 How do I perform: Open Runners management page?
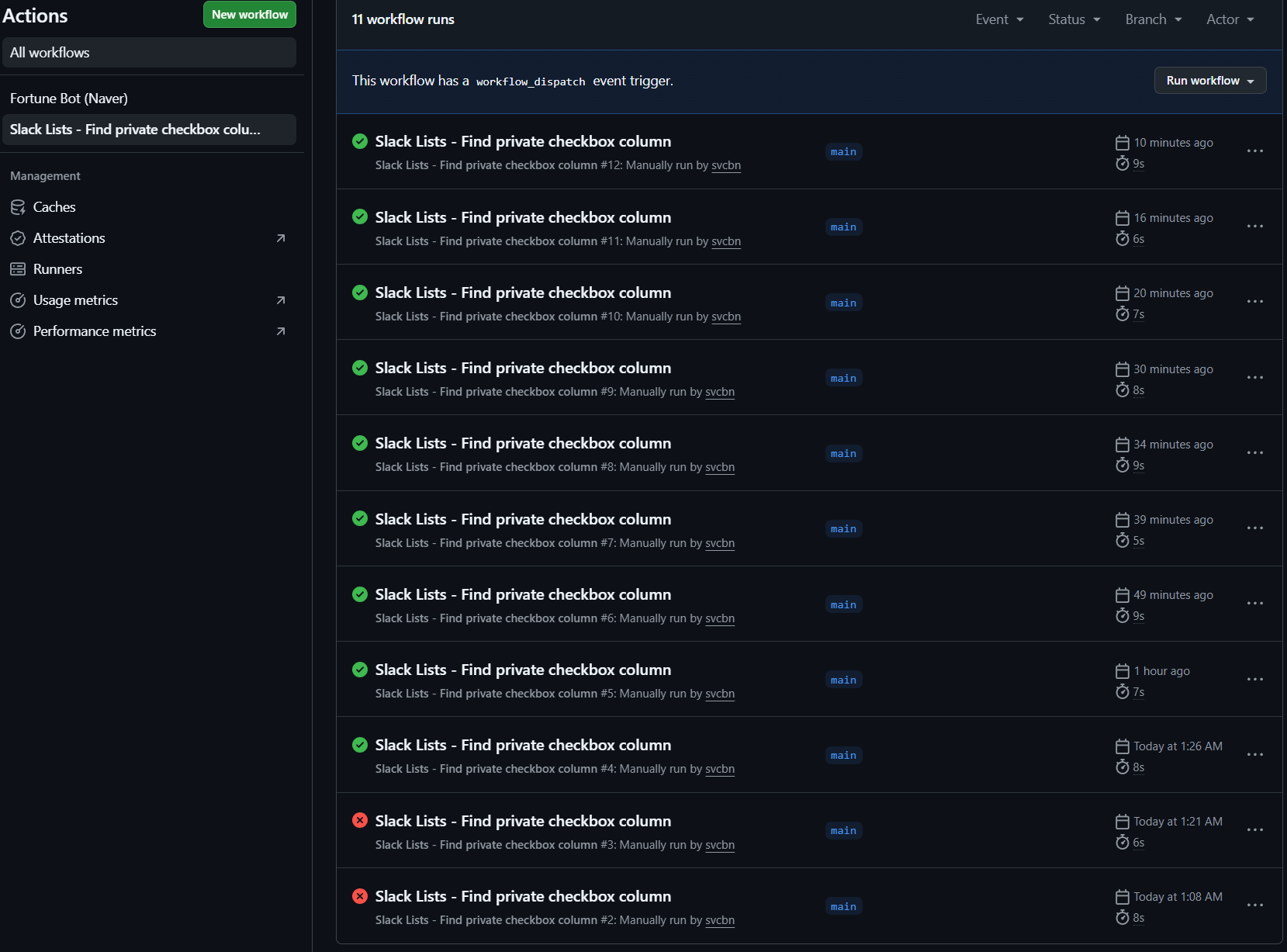point(149,269)
